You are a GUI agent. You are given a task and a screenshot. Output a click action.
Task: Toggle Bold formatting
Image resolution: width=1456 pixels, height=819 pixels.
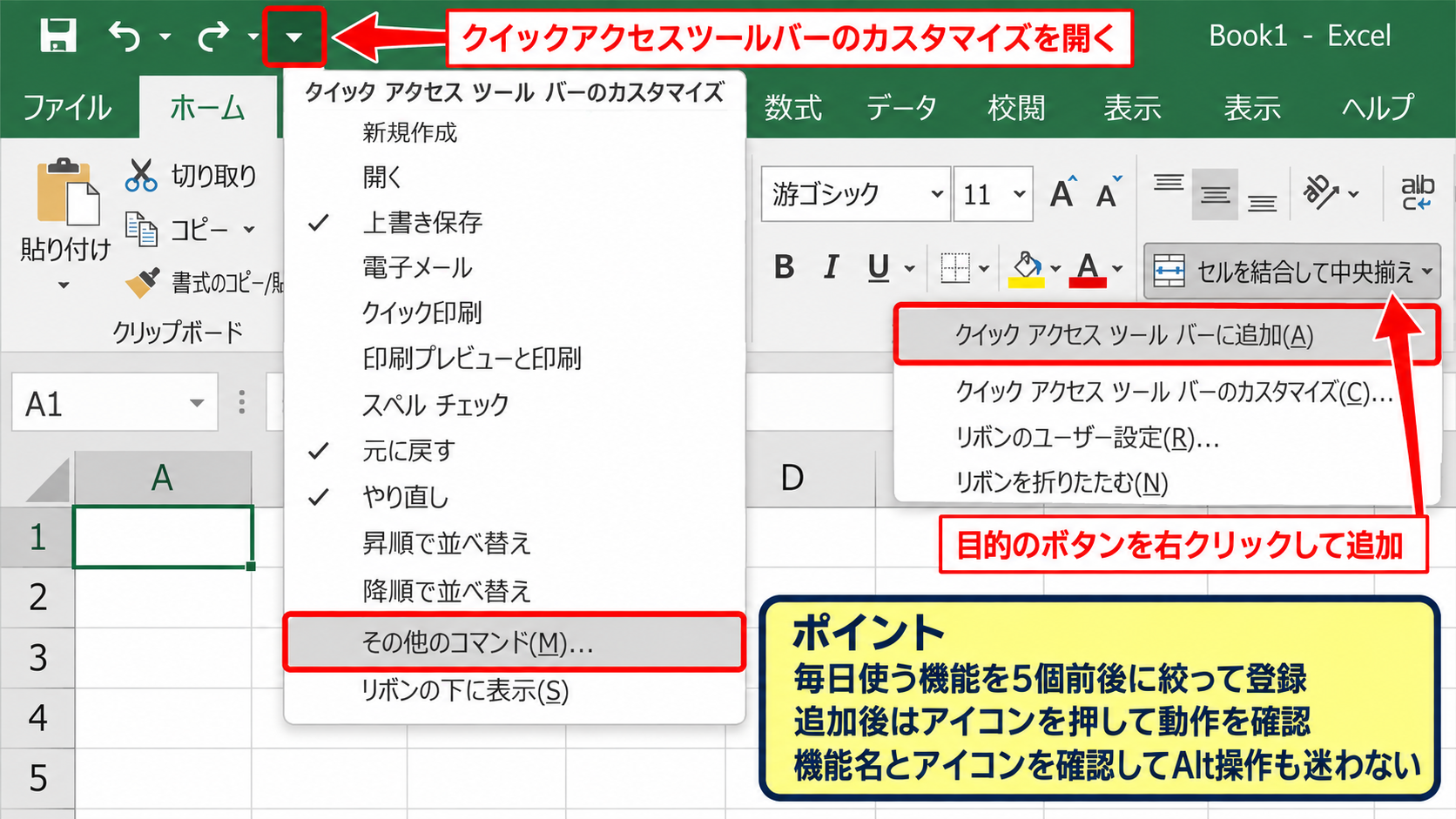pos(784,267)
